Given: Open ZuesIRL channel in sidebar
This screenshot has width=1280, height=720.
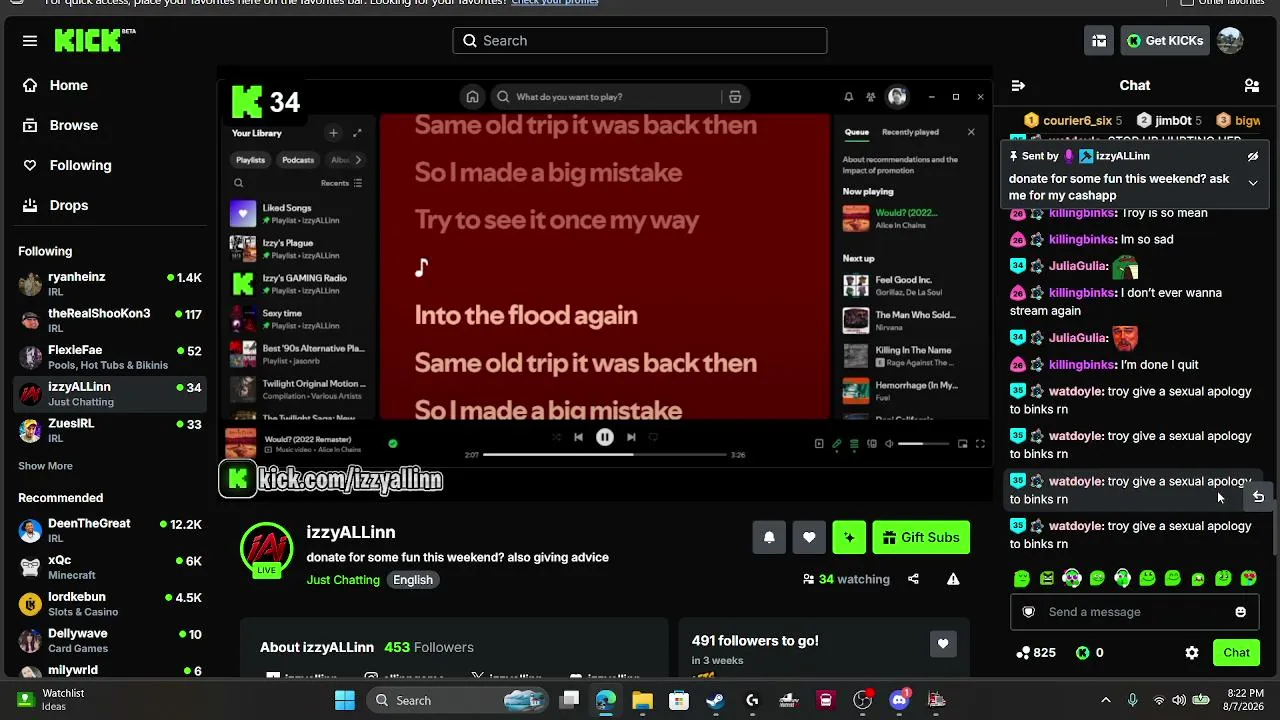Looking at the screenshot, I should coord(112,431).
